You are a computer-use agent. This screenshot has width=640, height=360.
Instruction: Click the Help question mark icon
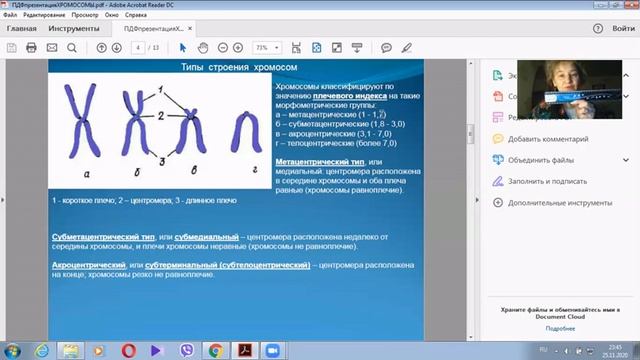[598, 29]
